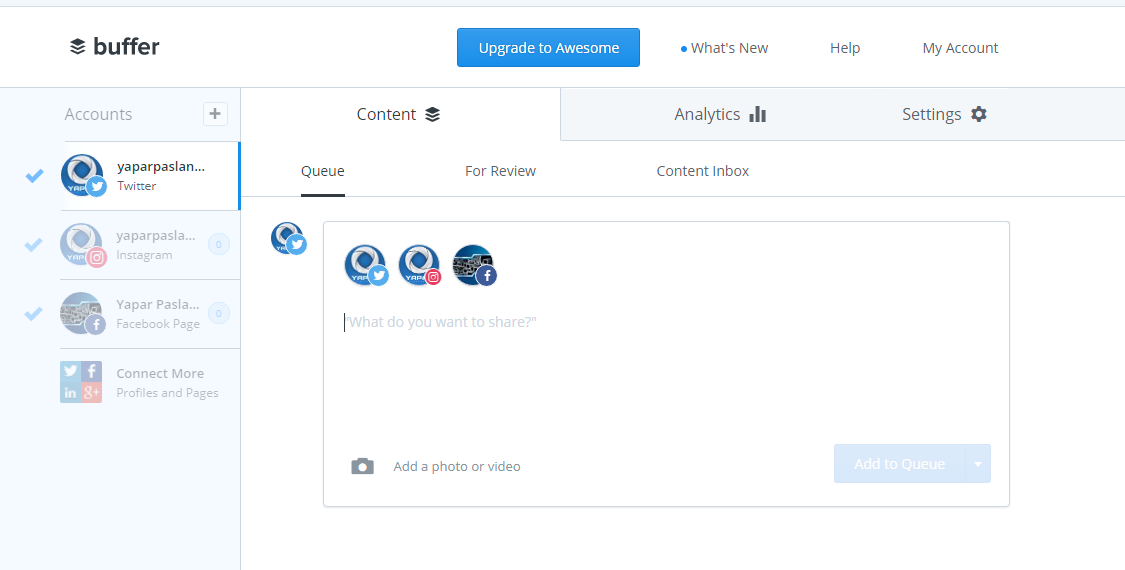1125x570 pixels.
Task: Switch to the Queue sub-tab
Action: pyautogui.click(x=323, y=171)
